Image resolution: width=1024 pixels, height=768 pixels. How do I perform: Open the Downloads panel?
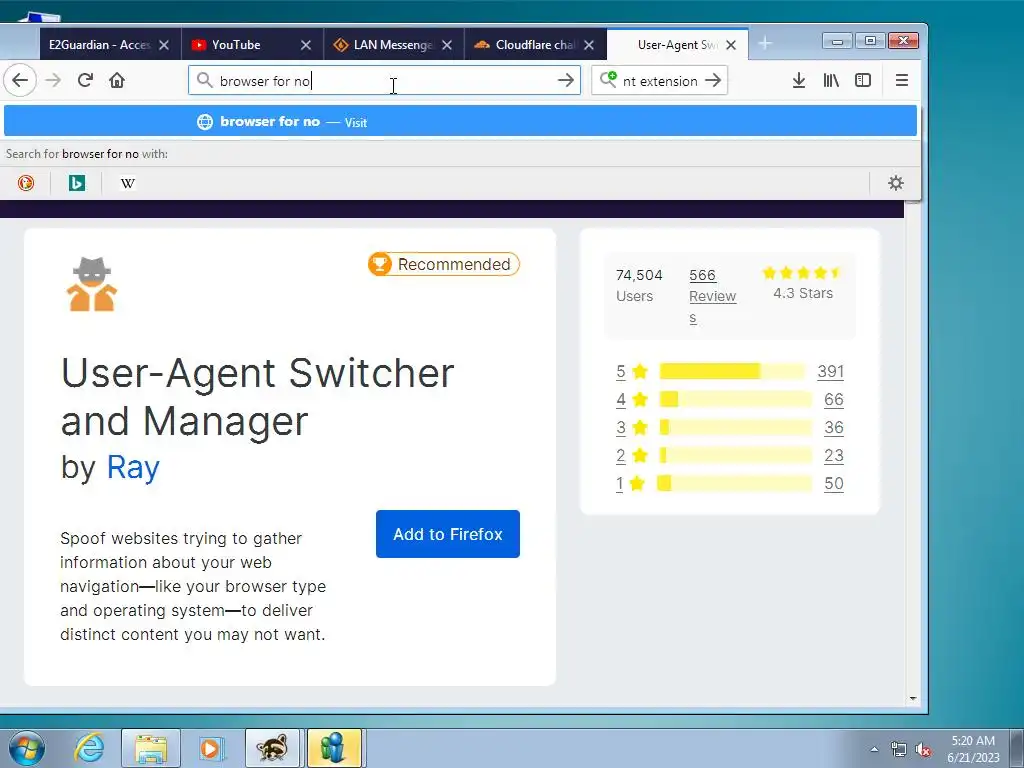(x=798, y=80)
